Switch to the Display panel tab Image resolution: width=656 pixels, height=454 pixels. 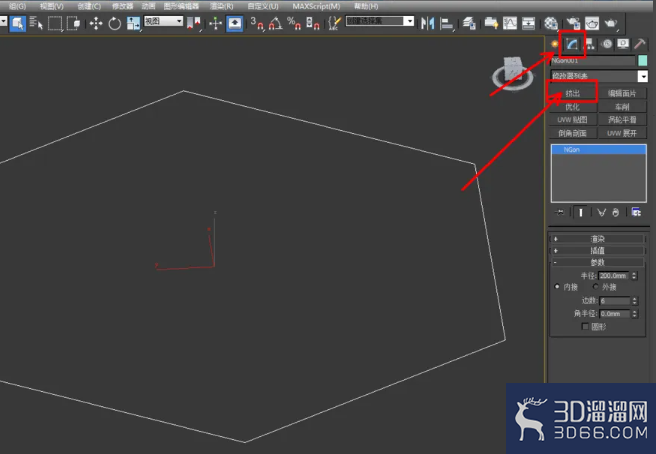pyautogui.click(x=623, y=44)
